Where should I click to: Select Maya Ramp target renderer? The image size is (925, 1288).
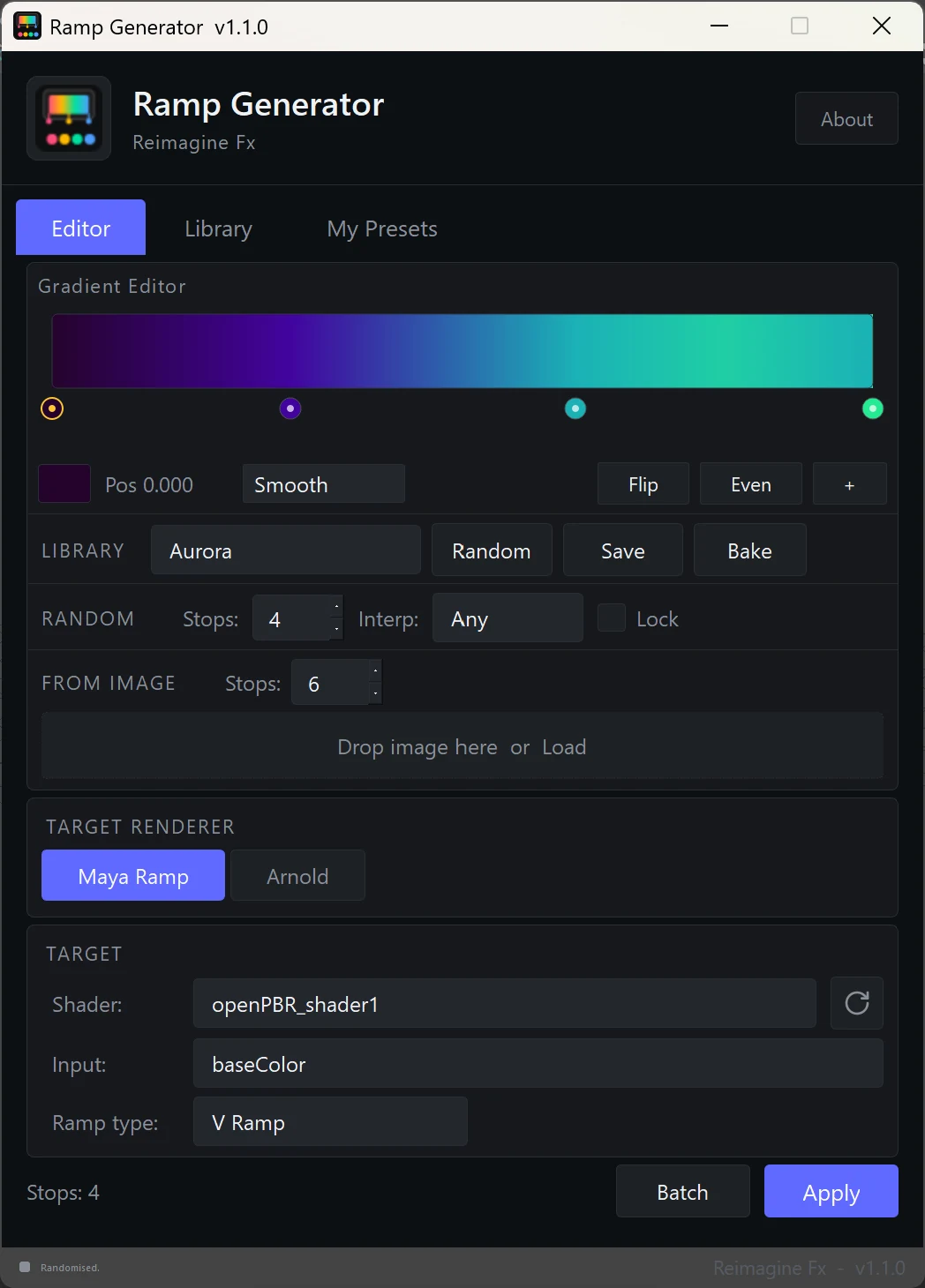[133, 875]
